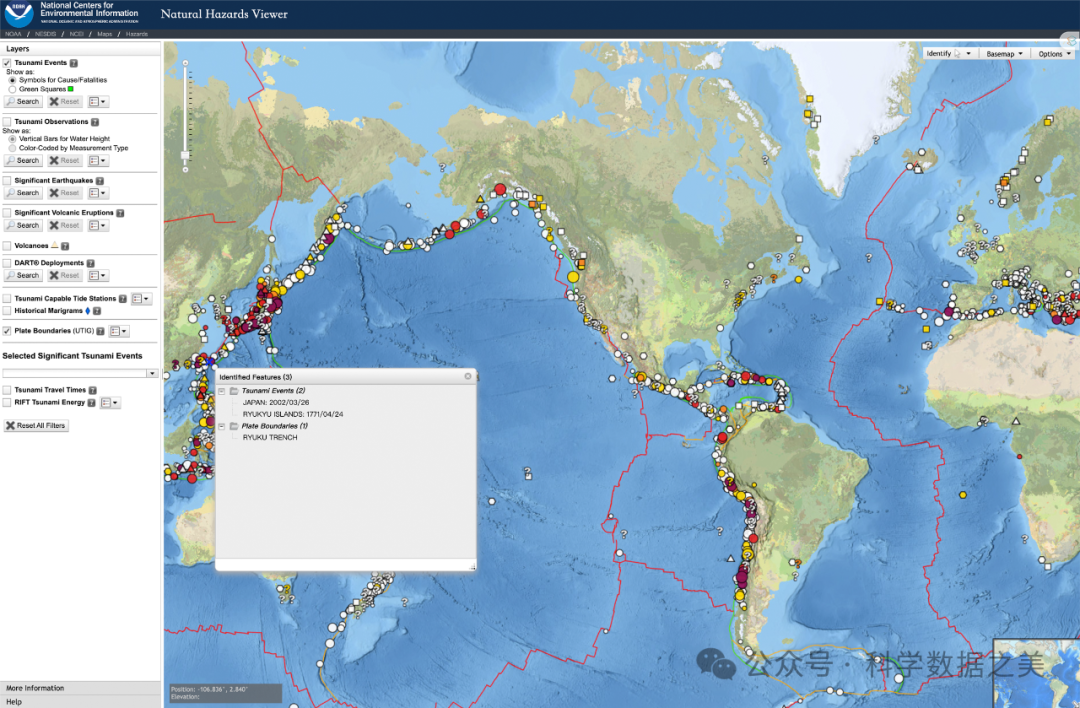Viewport: 1080px width, 708px height.
Task: Click legend icon beside RIFT Tsunami Energy
Action: pyautogui.click(x=109, y=402)
